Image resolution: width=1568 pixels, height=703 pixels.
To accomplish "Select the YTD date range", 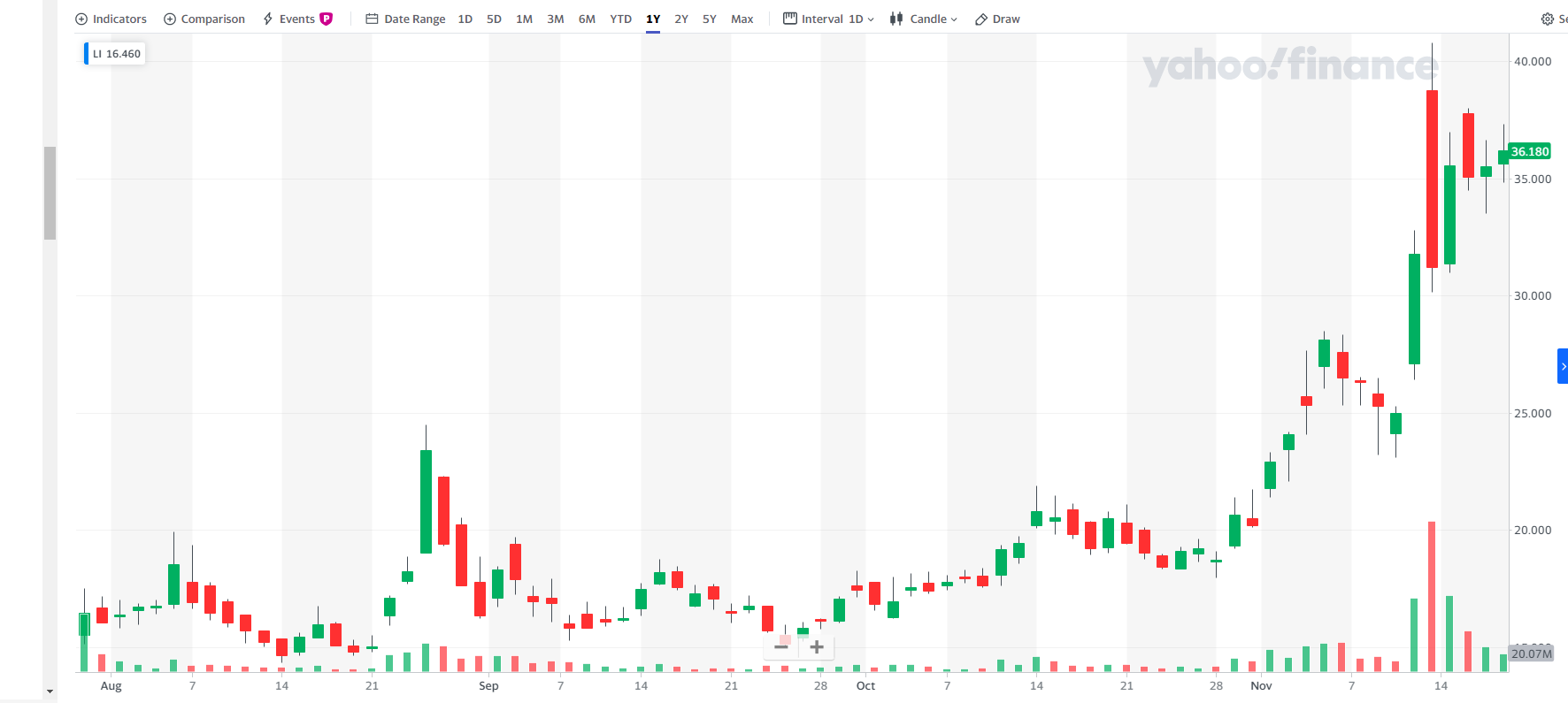I will pyautogui.click(x=621, y=19).
